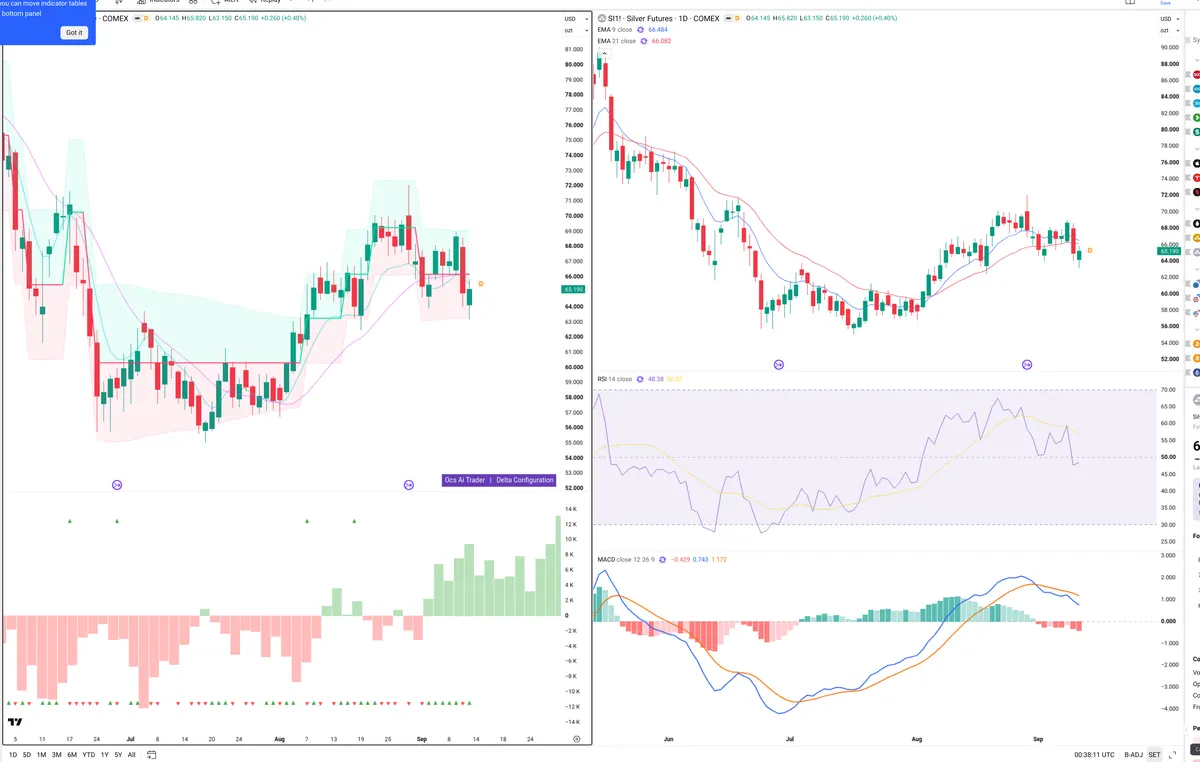1200x762 pixels.
Task: Click the RSI 14 close legend
Action: [x=615, y=379]
